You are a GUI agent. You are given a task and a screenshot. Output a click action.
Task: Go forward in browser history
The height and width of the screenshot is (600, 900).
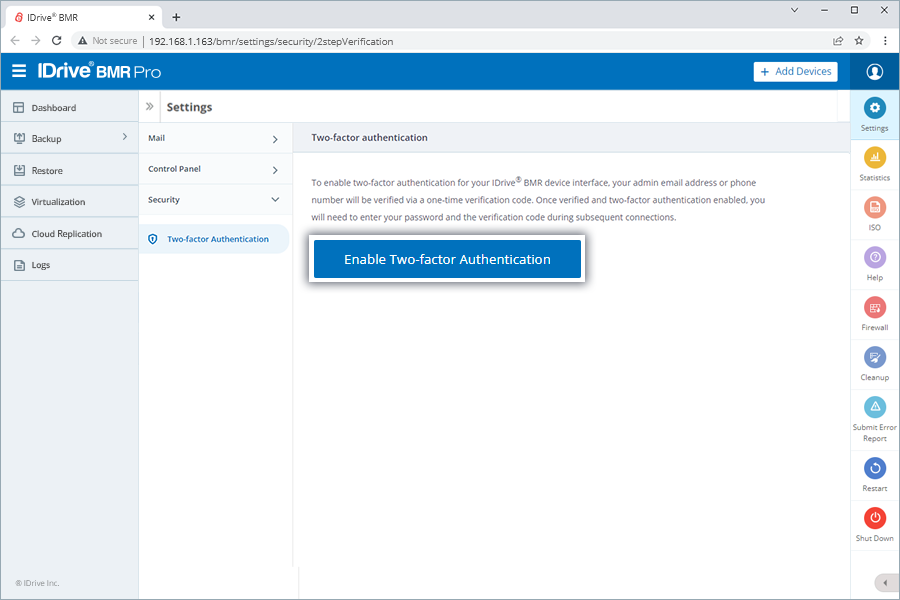coord(36,41)
